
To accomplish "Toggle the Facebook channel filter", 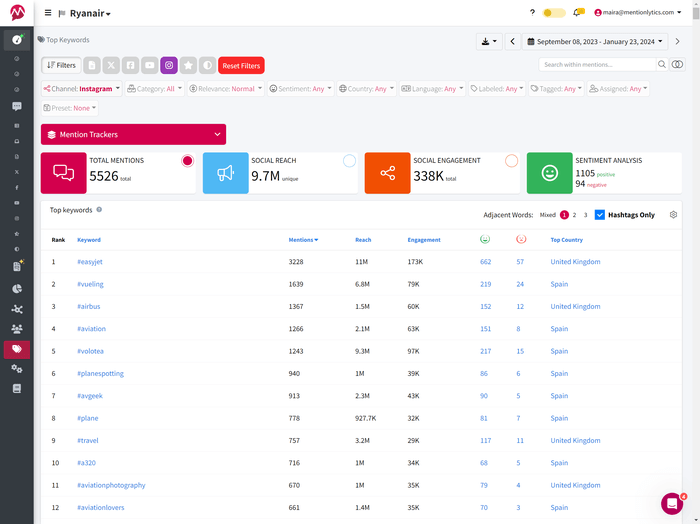I will pos(130,65).
